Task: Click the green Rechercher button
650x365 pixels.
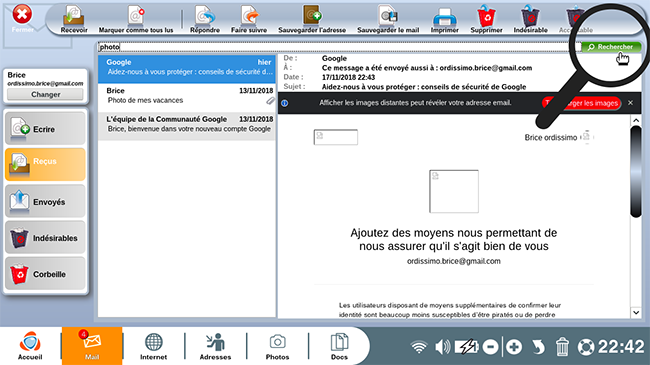Action: [611, 47]
